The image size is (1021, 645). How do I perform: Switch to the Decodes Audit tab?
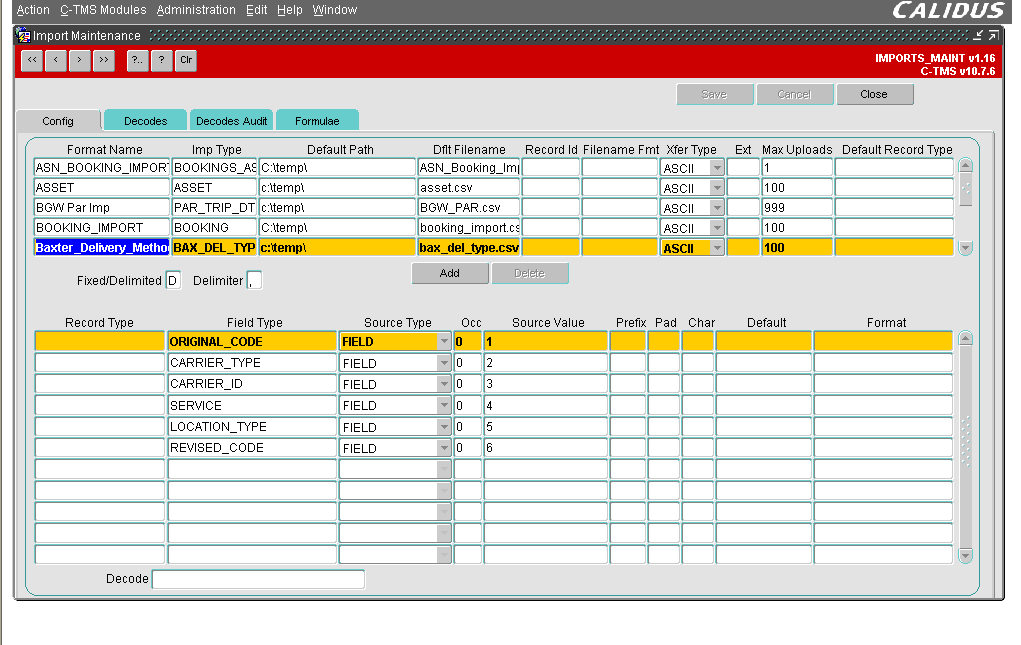pyautogui.click(x=231, y=121)
